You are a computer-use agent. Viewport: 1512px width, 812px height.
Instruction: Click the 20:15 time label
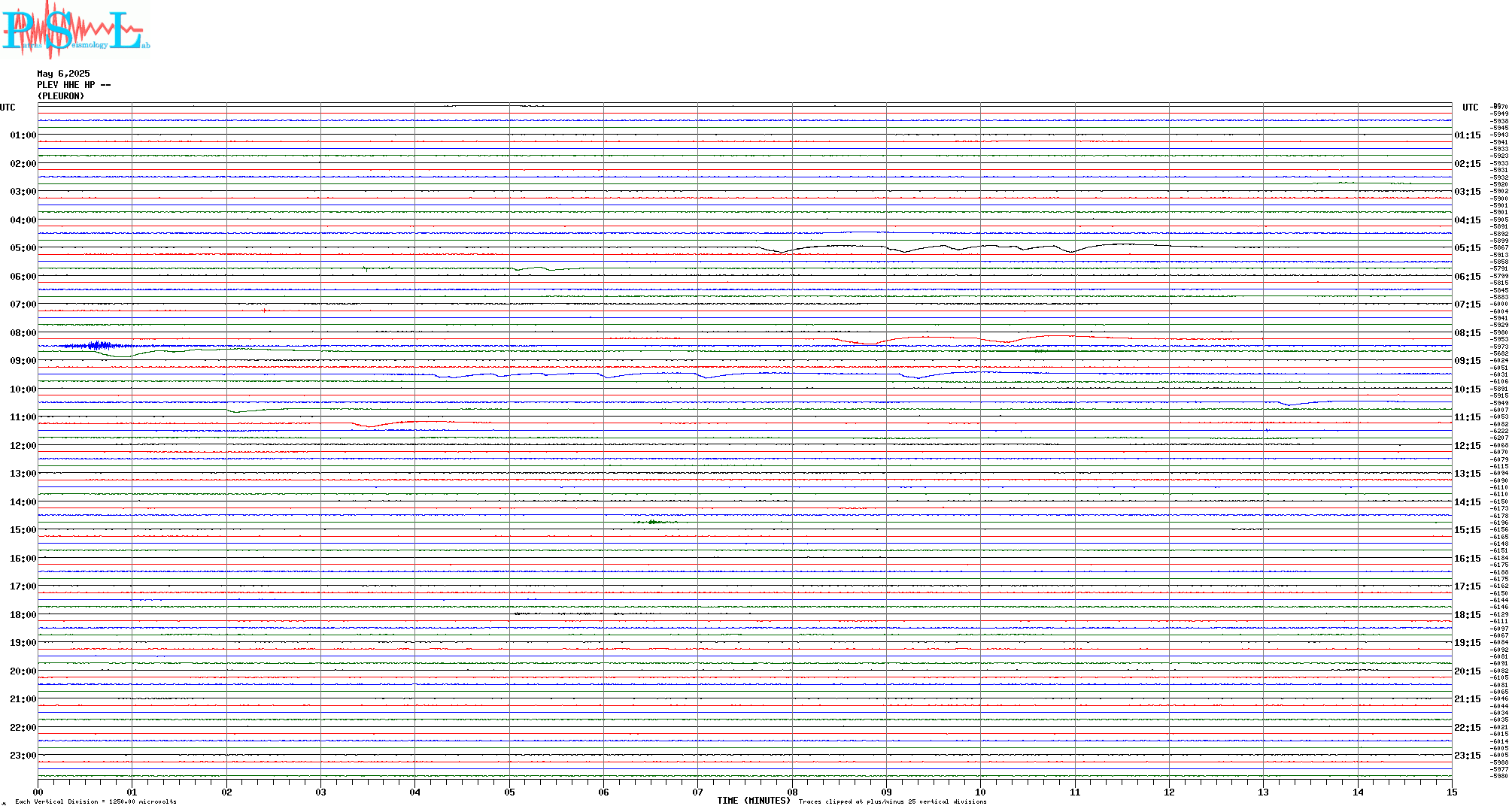tap(1468, 671)
